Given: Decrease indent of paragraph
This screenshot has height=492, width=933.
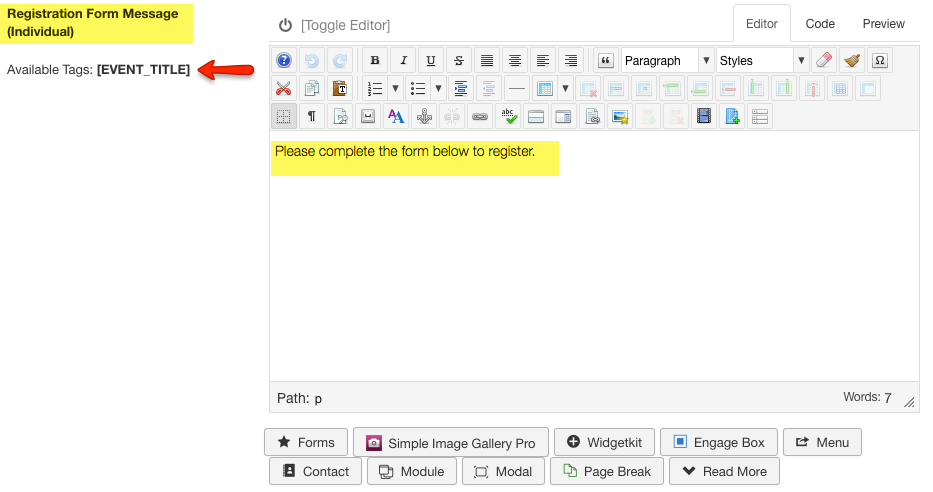Looking at the screenshot, I should pyautogui.click(x=489, y=89).
